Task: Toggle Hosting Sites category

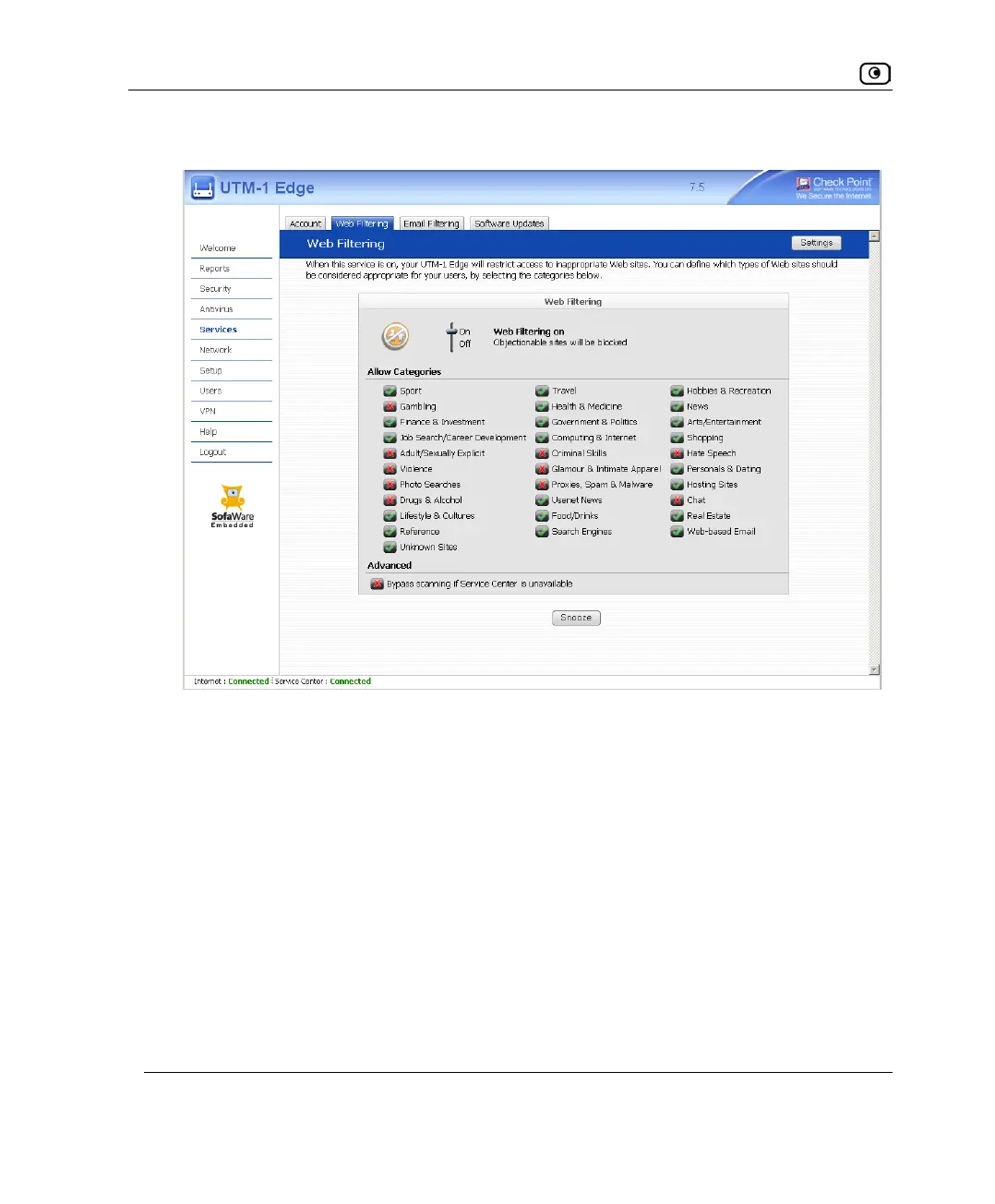Action: tap(677, 485)
